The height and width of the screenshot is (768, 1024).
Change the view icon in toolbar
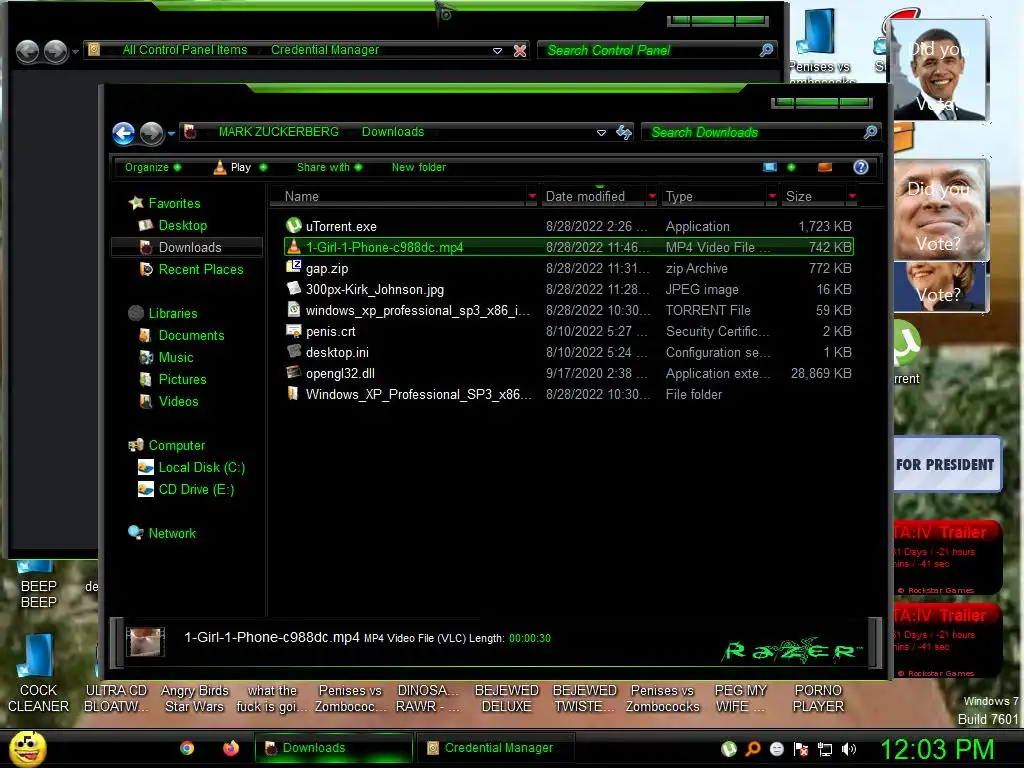(770, 167)
